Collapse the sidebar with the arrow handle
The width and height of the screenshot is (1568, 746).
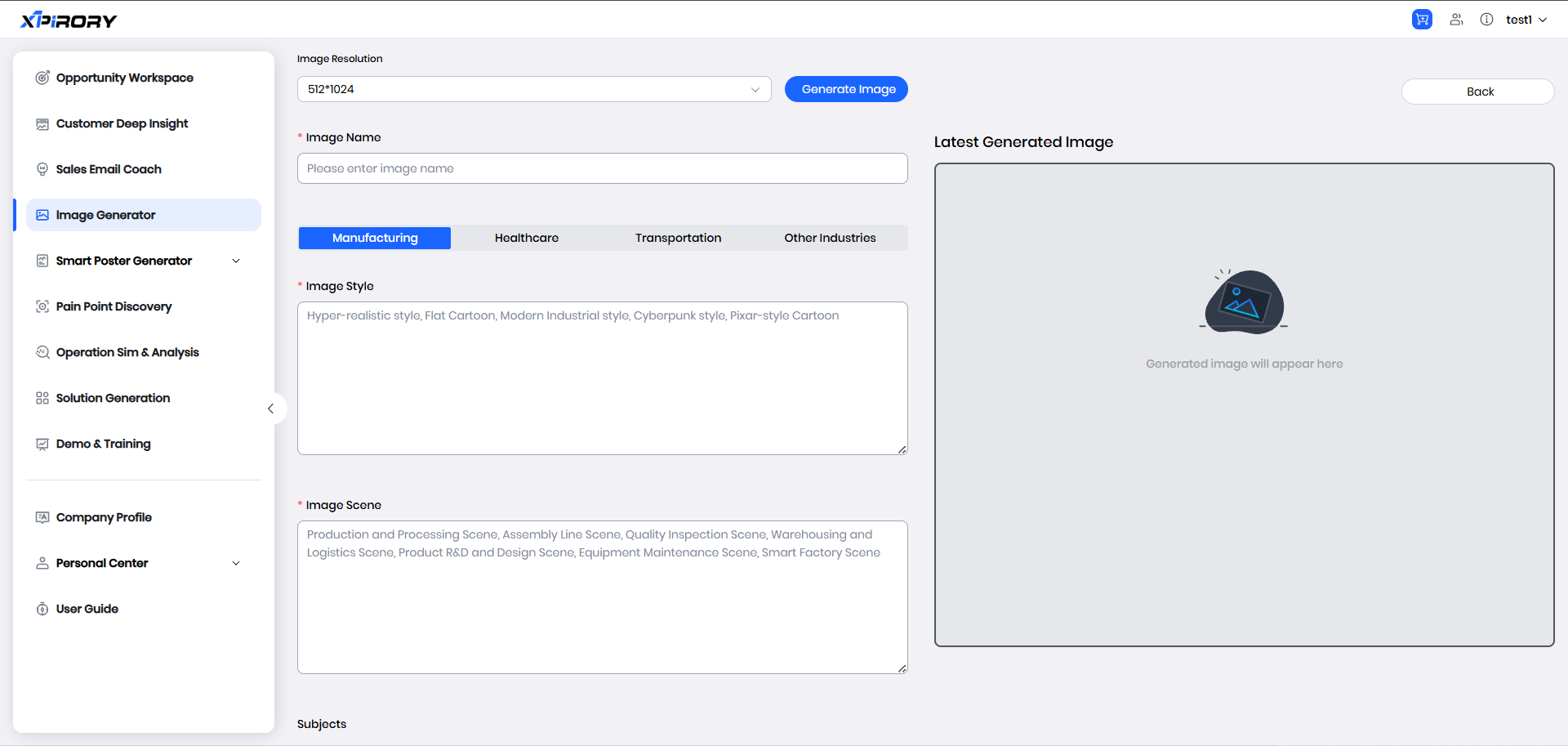271,409
